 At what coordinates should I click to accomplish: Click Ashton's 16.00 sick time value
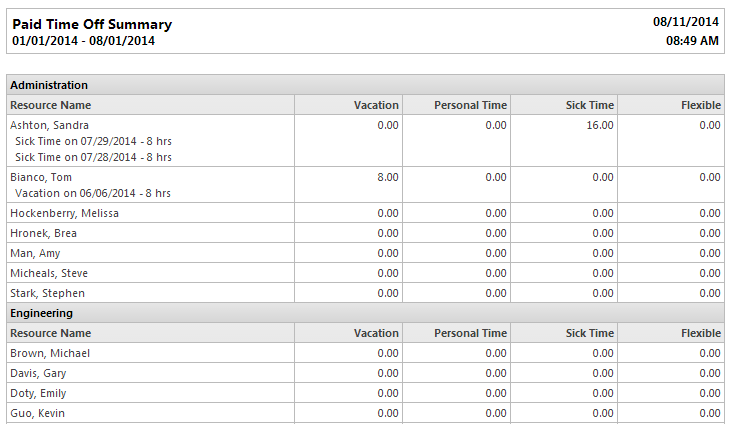[600, 125]
